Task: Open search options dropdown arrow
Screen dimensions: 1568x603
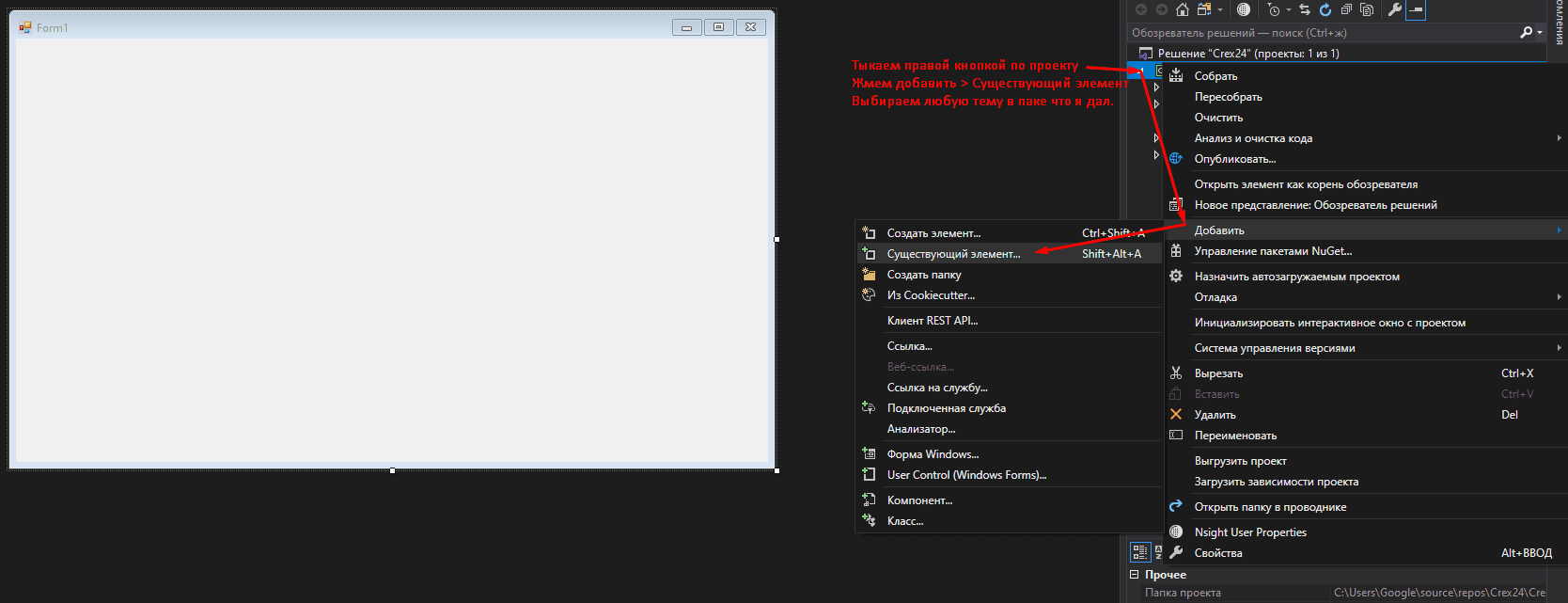Action: click(x=1540, y=33)
